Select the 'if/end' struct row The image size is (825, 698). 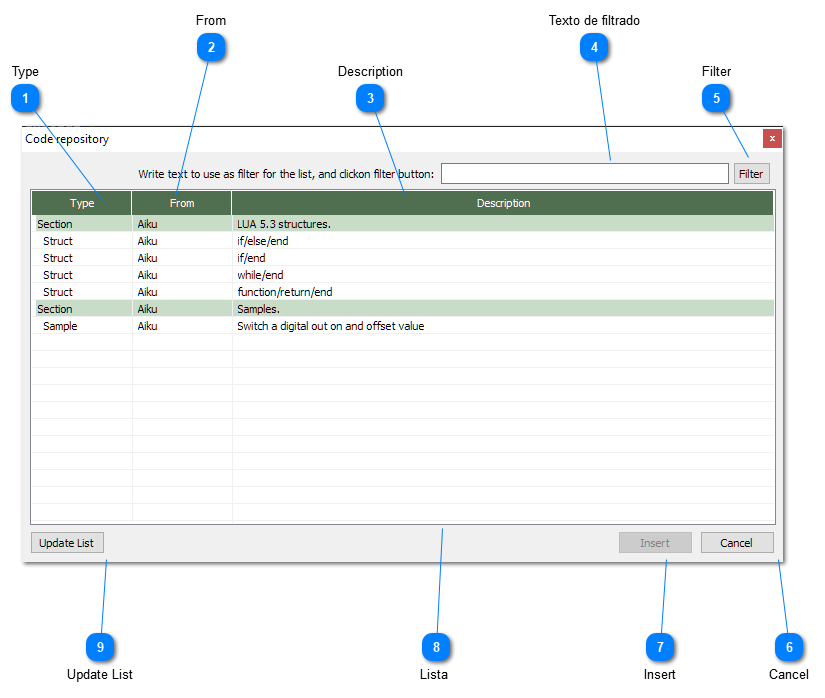[x=403, y=258]
